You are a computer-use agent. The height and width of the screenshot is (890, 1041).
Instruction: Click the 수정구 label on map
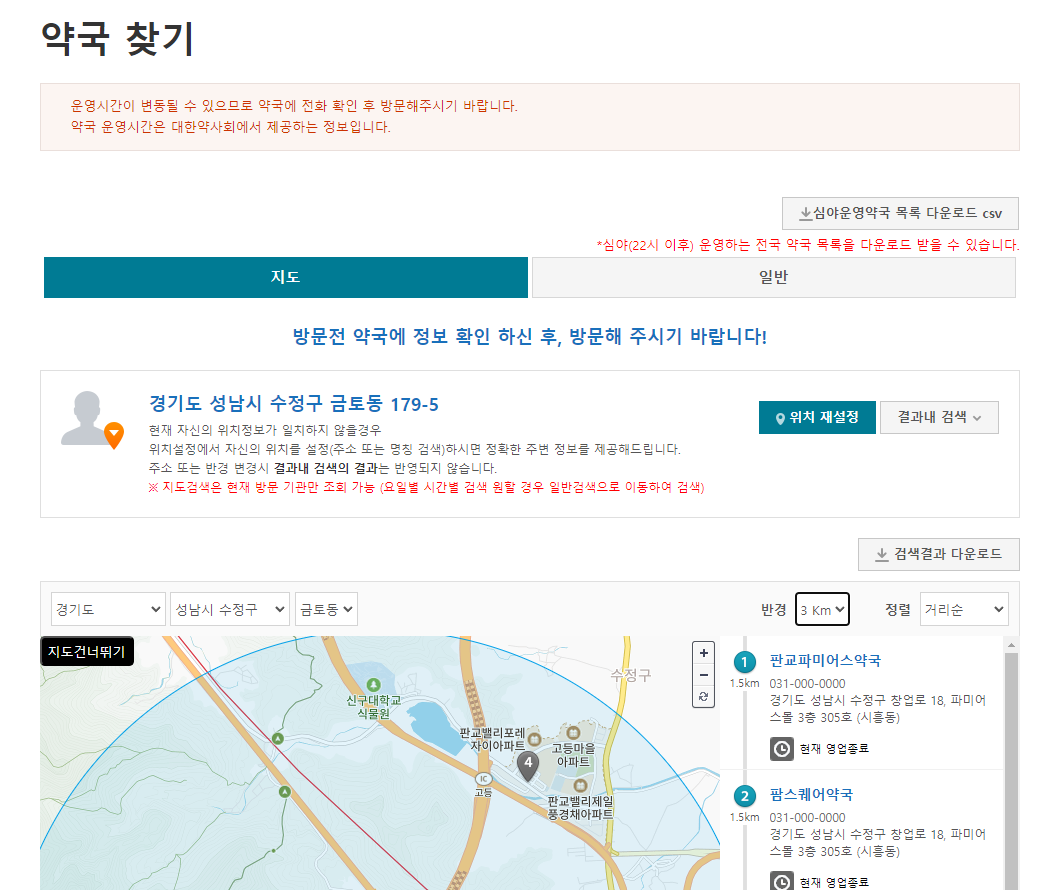point(631,675)
